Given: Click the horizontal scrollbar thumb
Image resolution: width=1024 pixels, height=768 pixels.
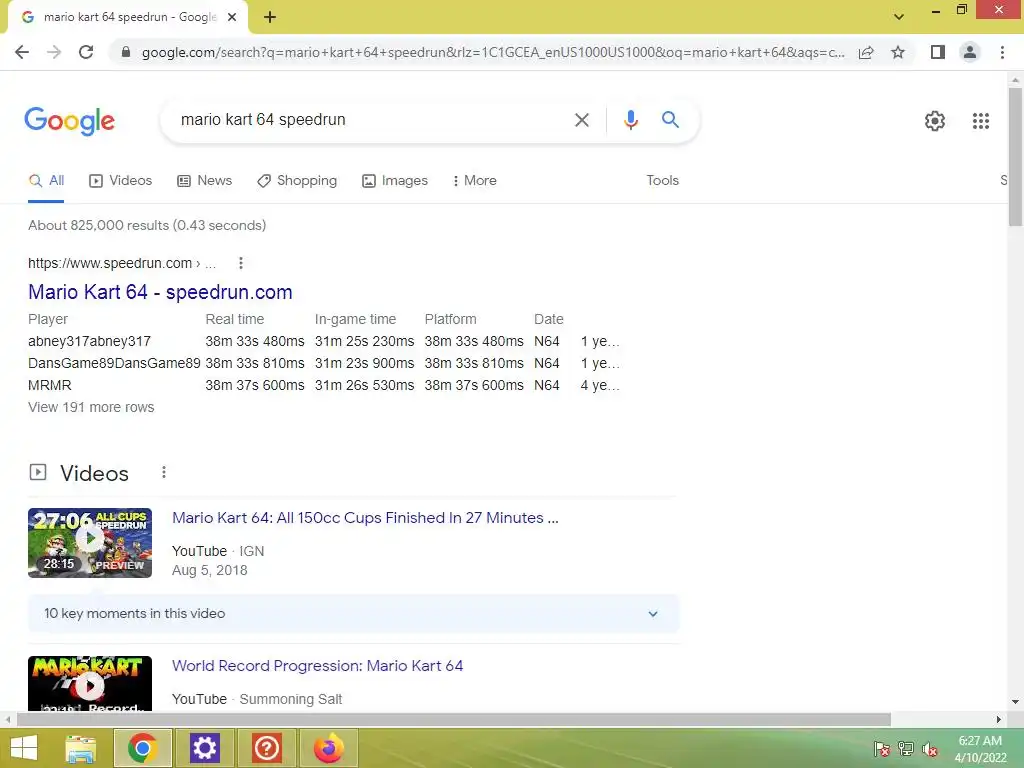Looking at the screenshot, I should [x=454, y=720].
